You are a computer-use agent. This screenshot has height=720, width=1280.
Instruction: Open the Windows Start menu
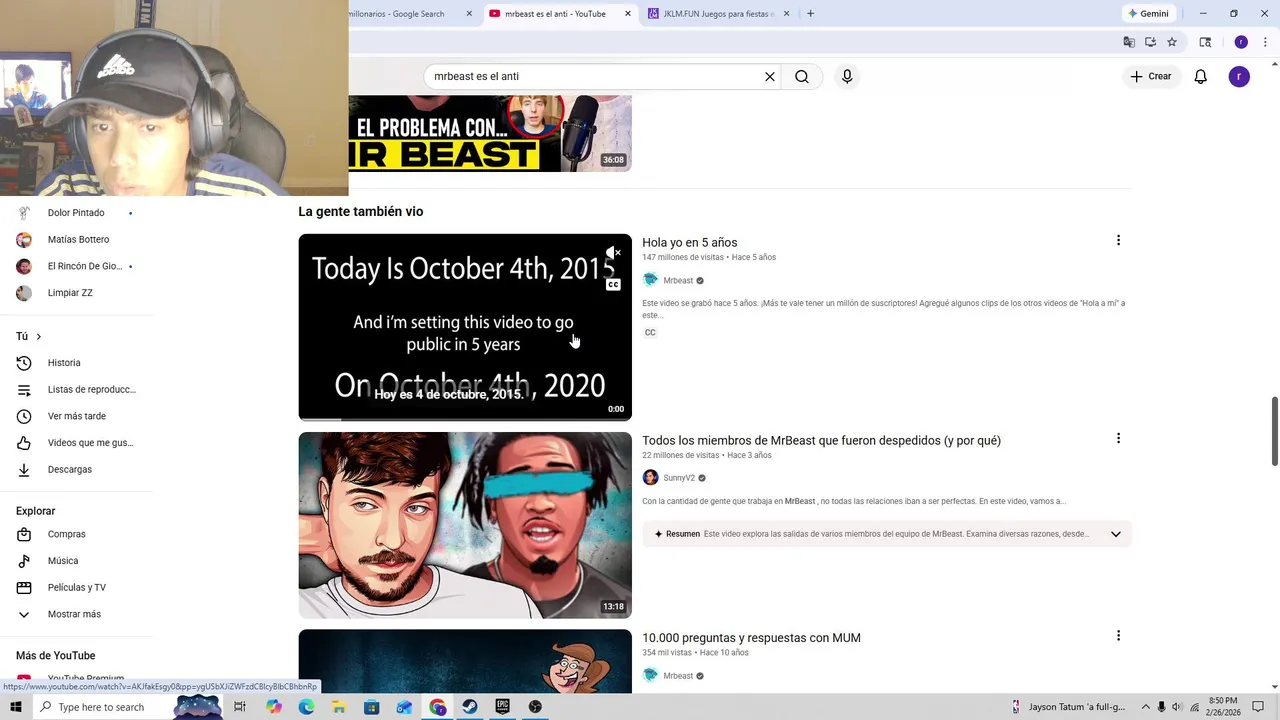(15, 707)
